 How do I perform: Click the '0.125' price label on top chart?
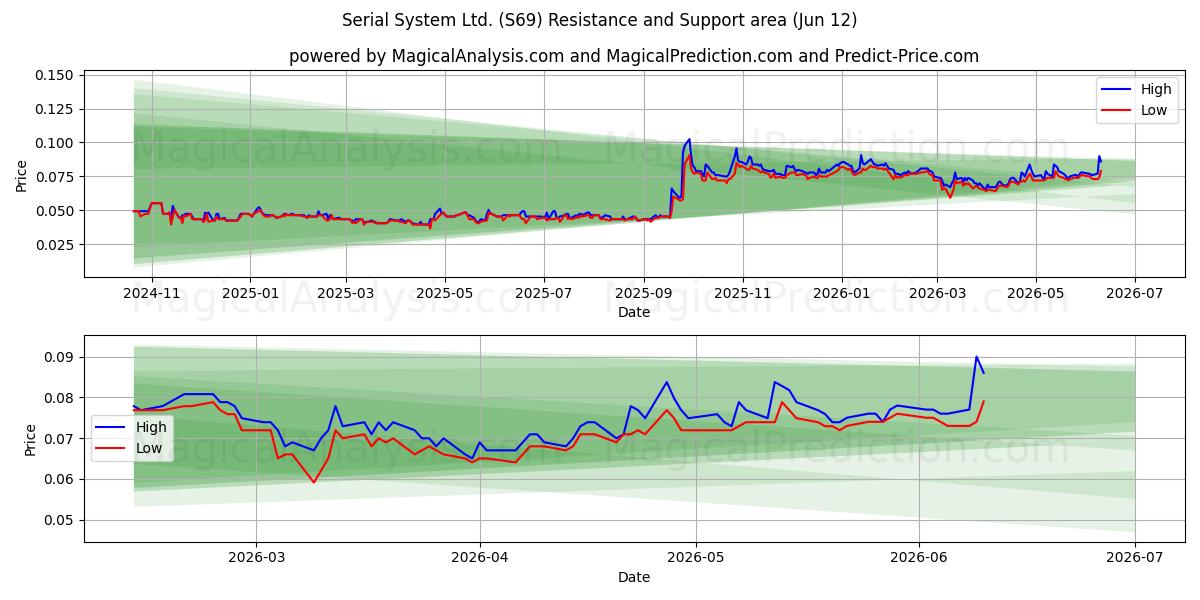click(56, 109)
